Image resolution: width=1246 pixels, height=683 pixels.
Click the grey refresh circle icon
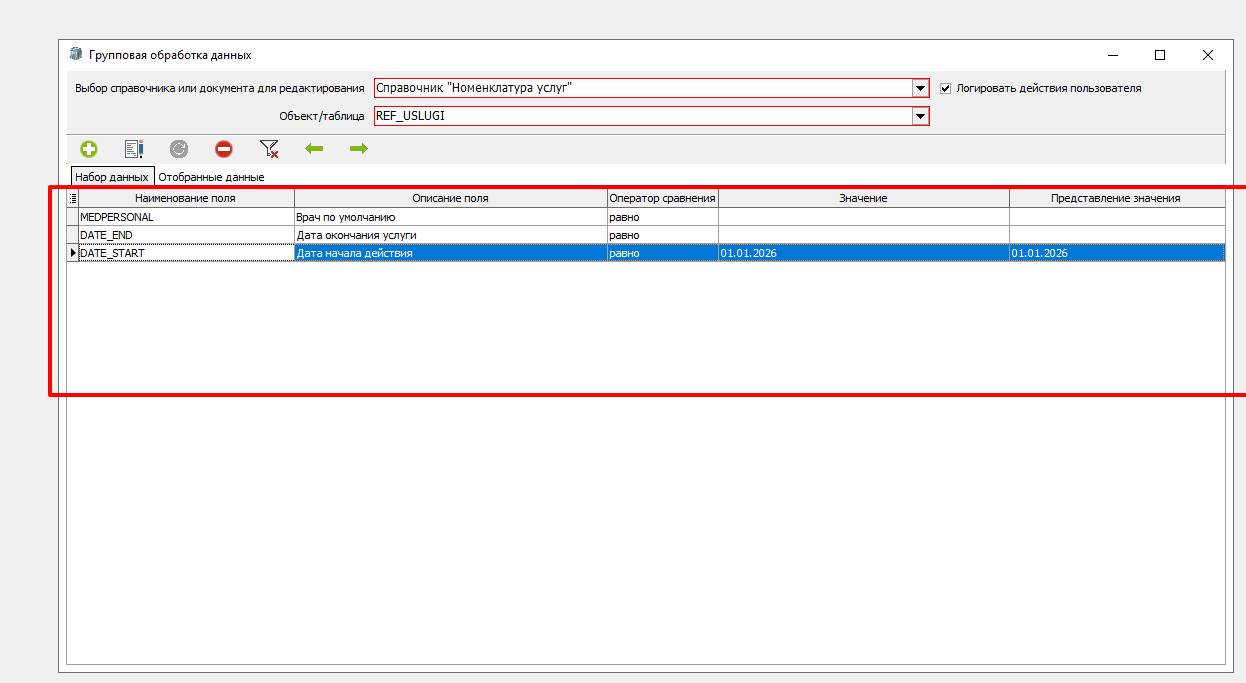pyautogui.click(x=179, y=149)
